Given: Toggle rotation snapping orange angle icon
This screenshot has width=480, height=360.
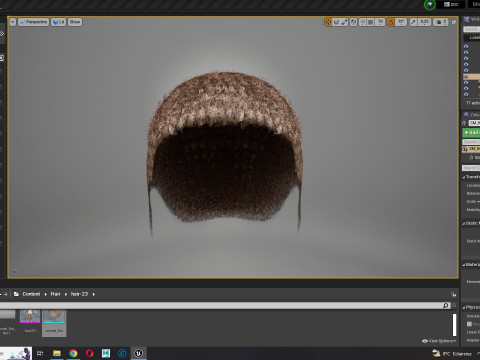Looking at the screenshot, I should click(391, 22).
